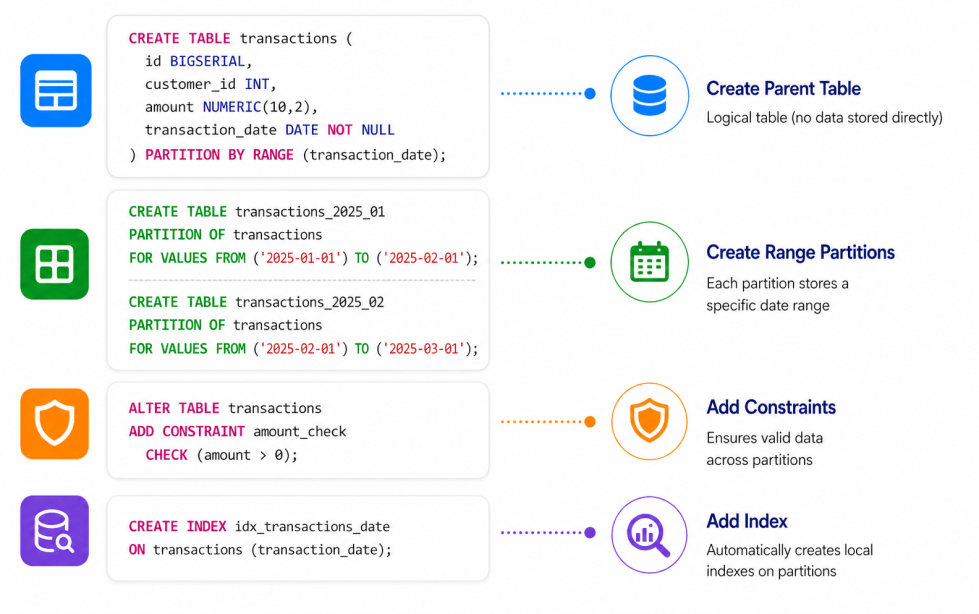Click the blue table layout icon
This screenshot has width=979, height=614.
coord(56,91)
